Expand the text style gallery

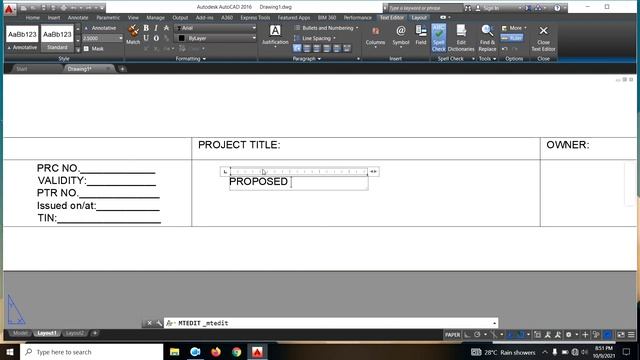point(78,49)
